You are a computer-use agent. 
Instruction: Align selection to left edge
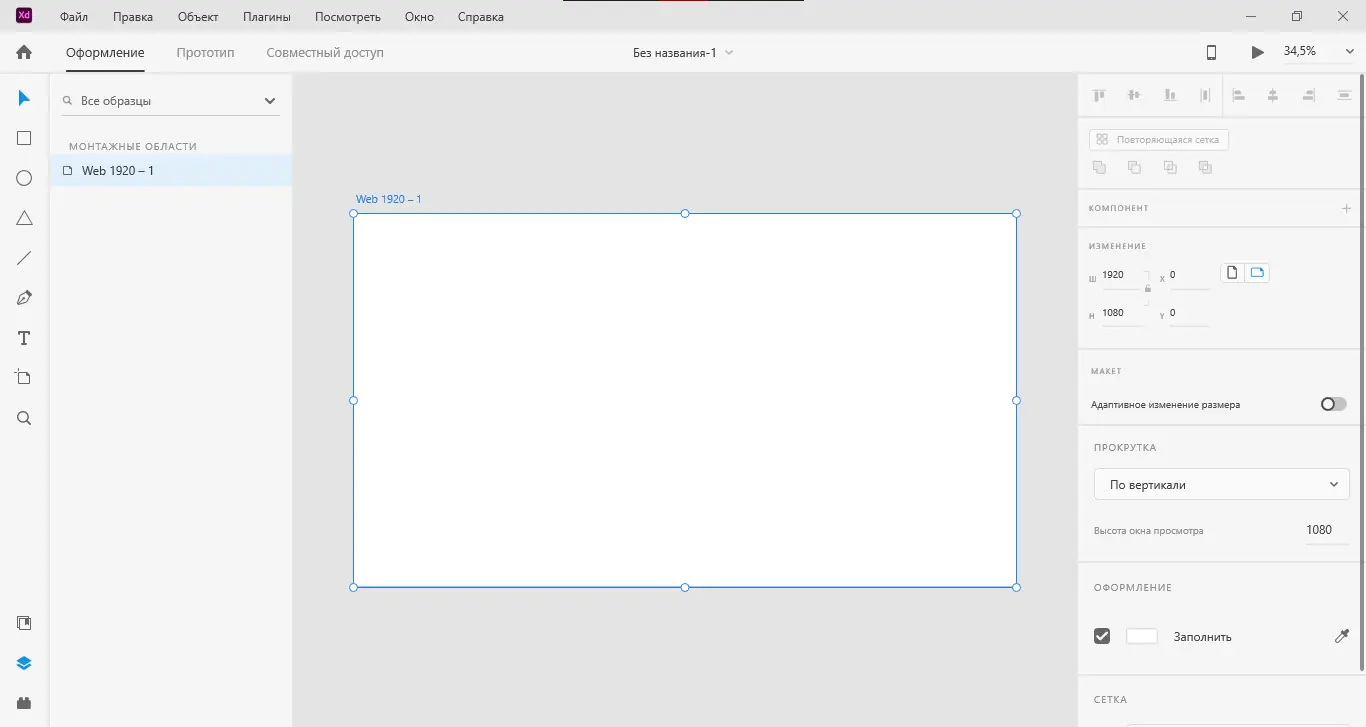1238,95
